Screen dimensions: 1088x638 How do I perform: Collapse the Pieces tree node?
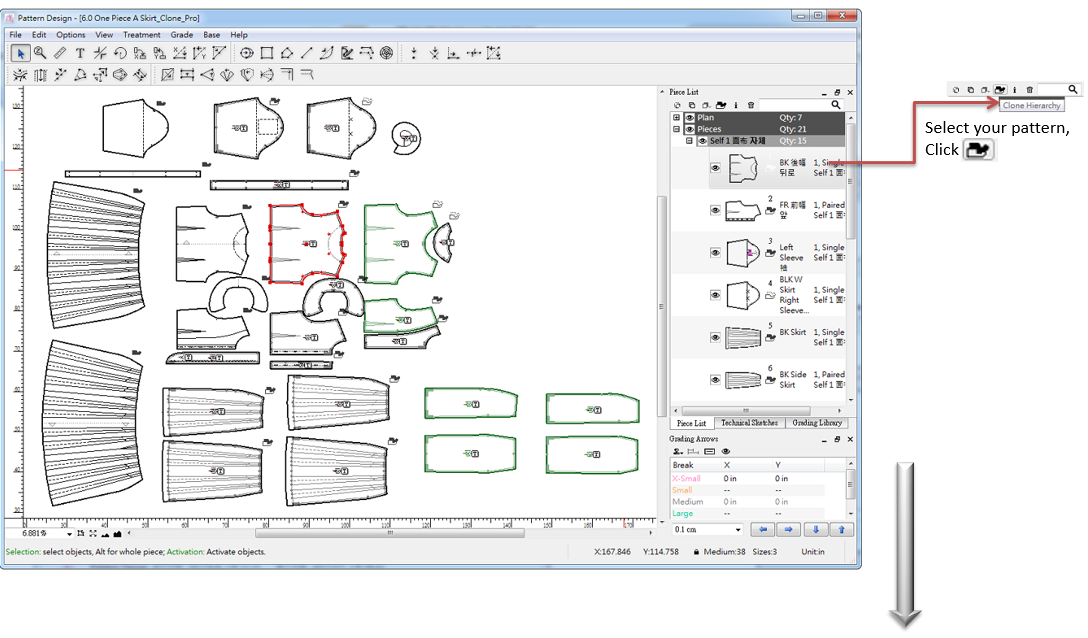677,129
